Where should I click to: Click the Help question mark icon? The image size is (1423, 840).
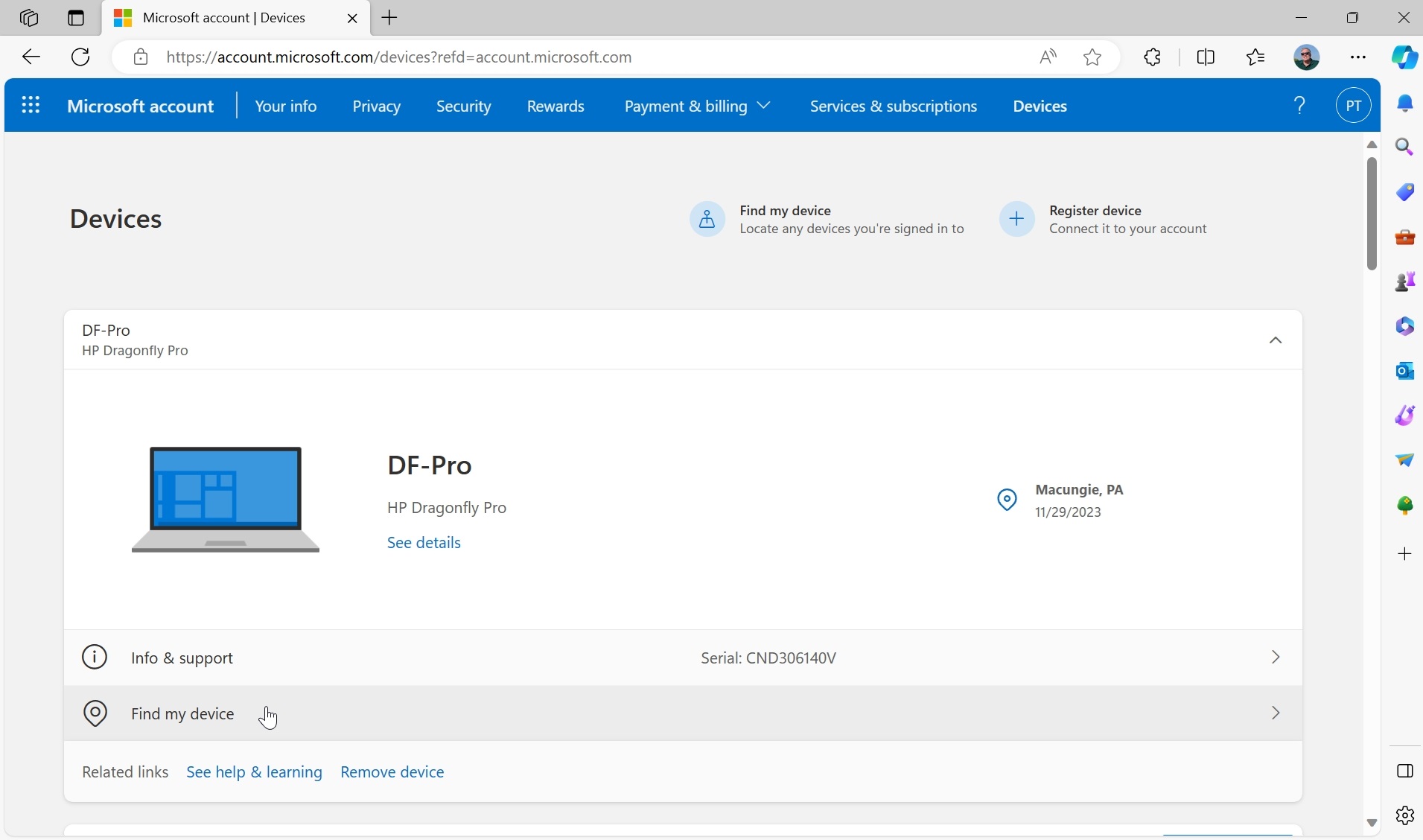(x=1299, y=106)
